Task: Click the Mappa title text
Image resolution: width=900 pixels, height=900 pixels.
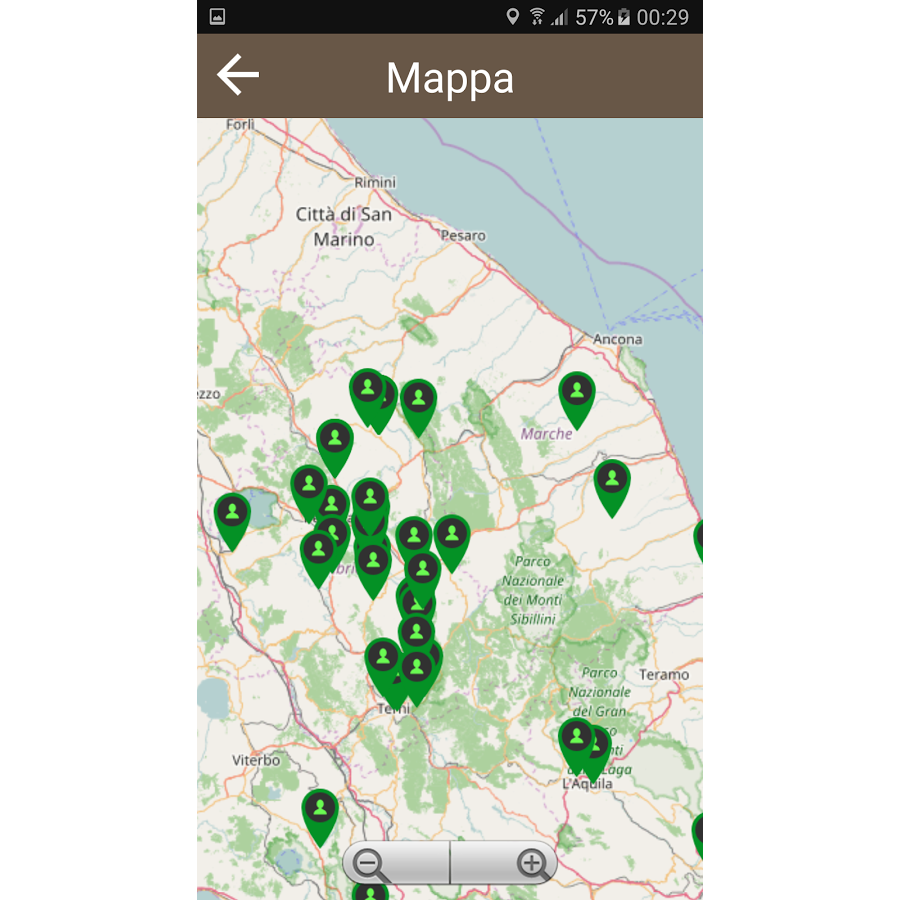Action: [x=450, y=78]
